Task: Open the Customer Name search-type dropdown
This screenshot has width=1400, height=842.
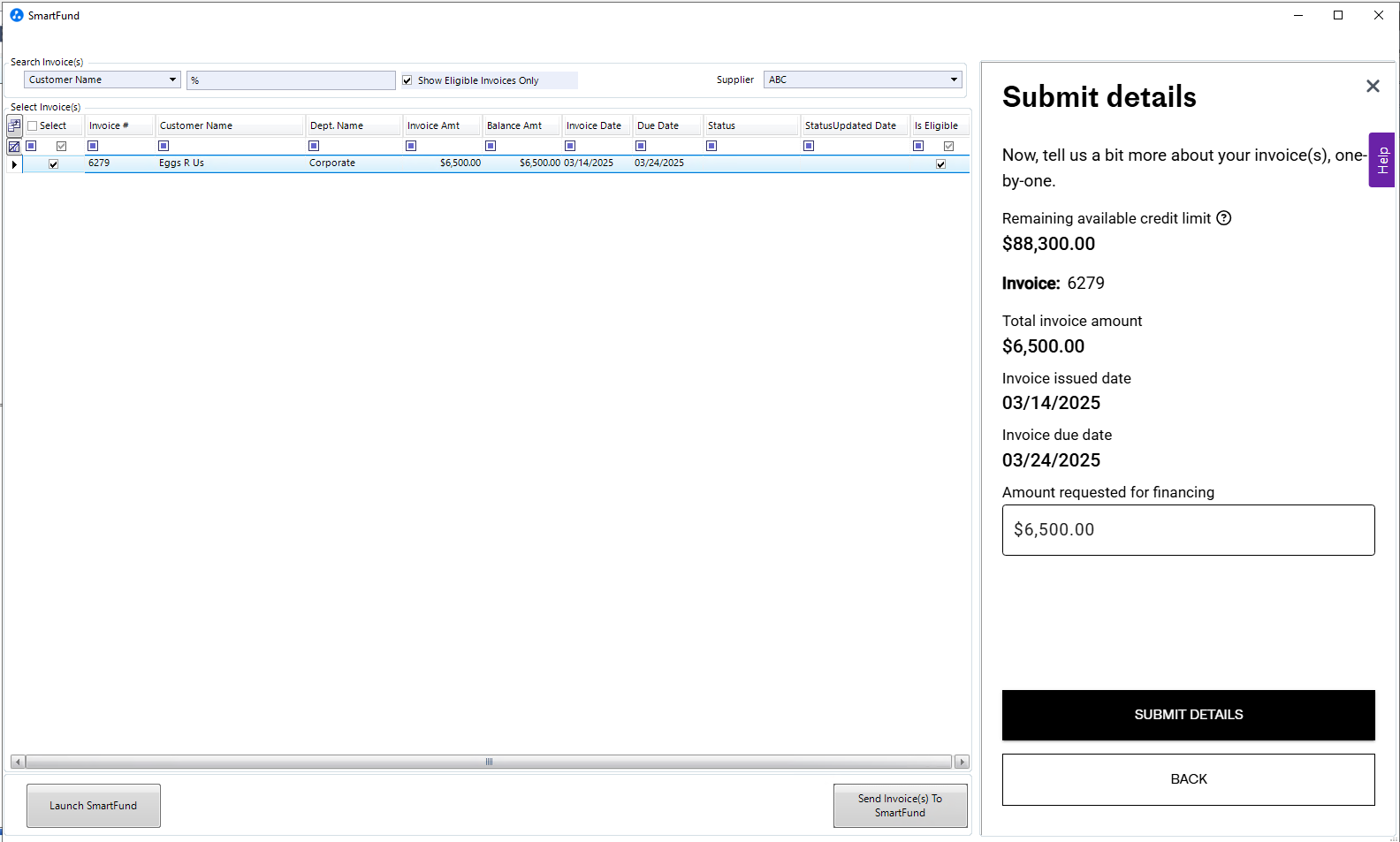Action: click(x=103, y=80)
